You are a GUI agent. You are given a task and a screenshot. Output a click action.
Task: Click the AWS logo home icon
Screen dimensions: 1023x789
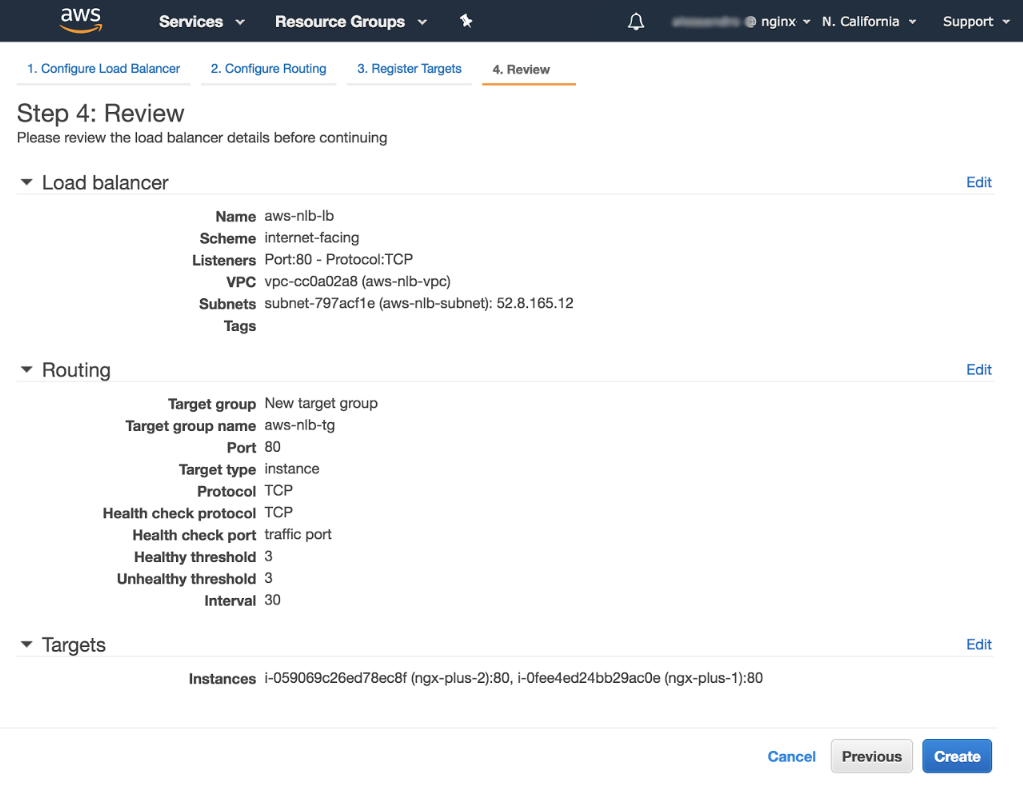coord(80,20)
